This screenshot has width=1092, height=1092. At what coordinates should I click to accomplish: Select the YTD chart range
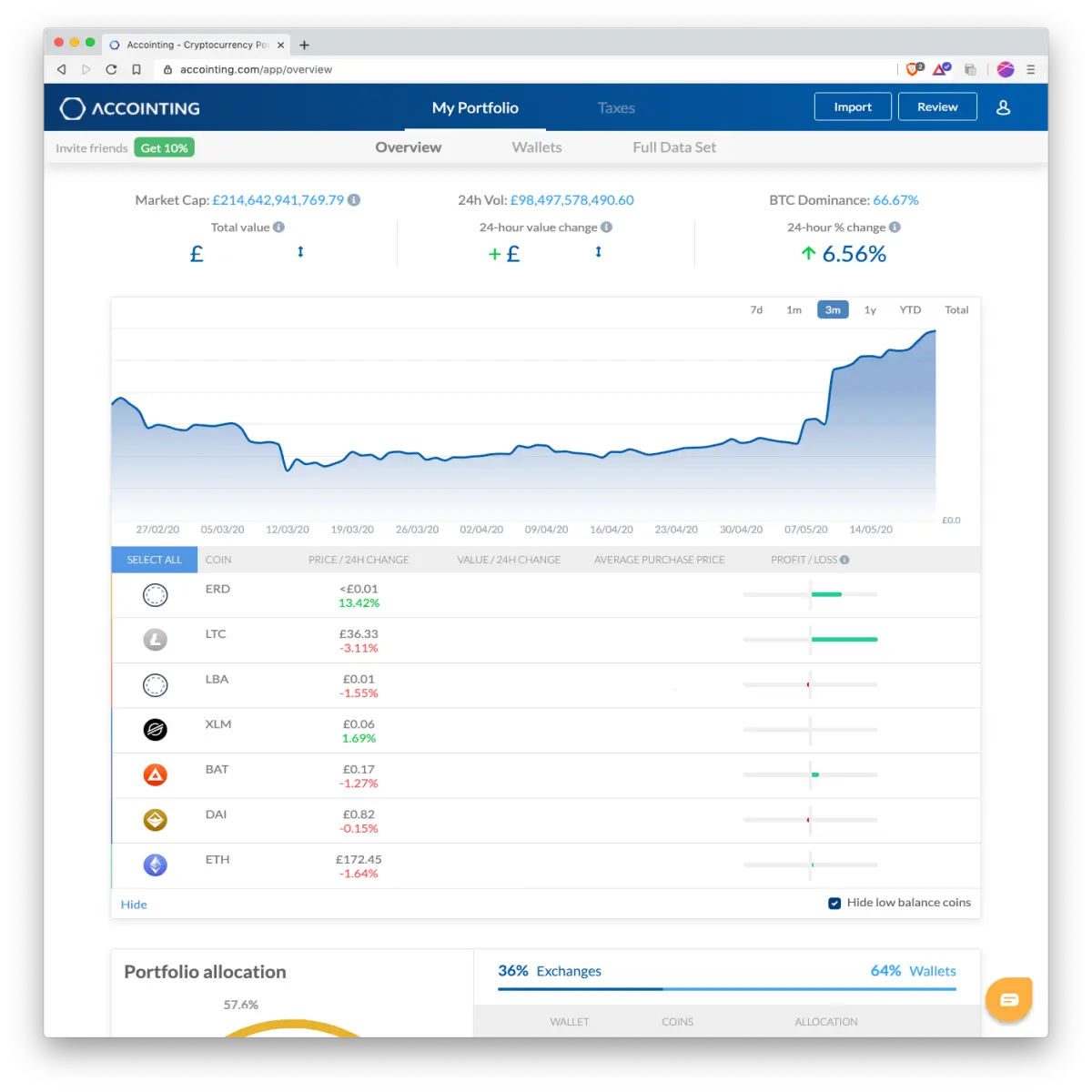tap(910, 310)
